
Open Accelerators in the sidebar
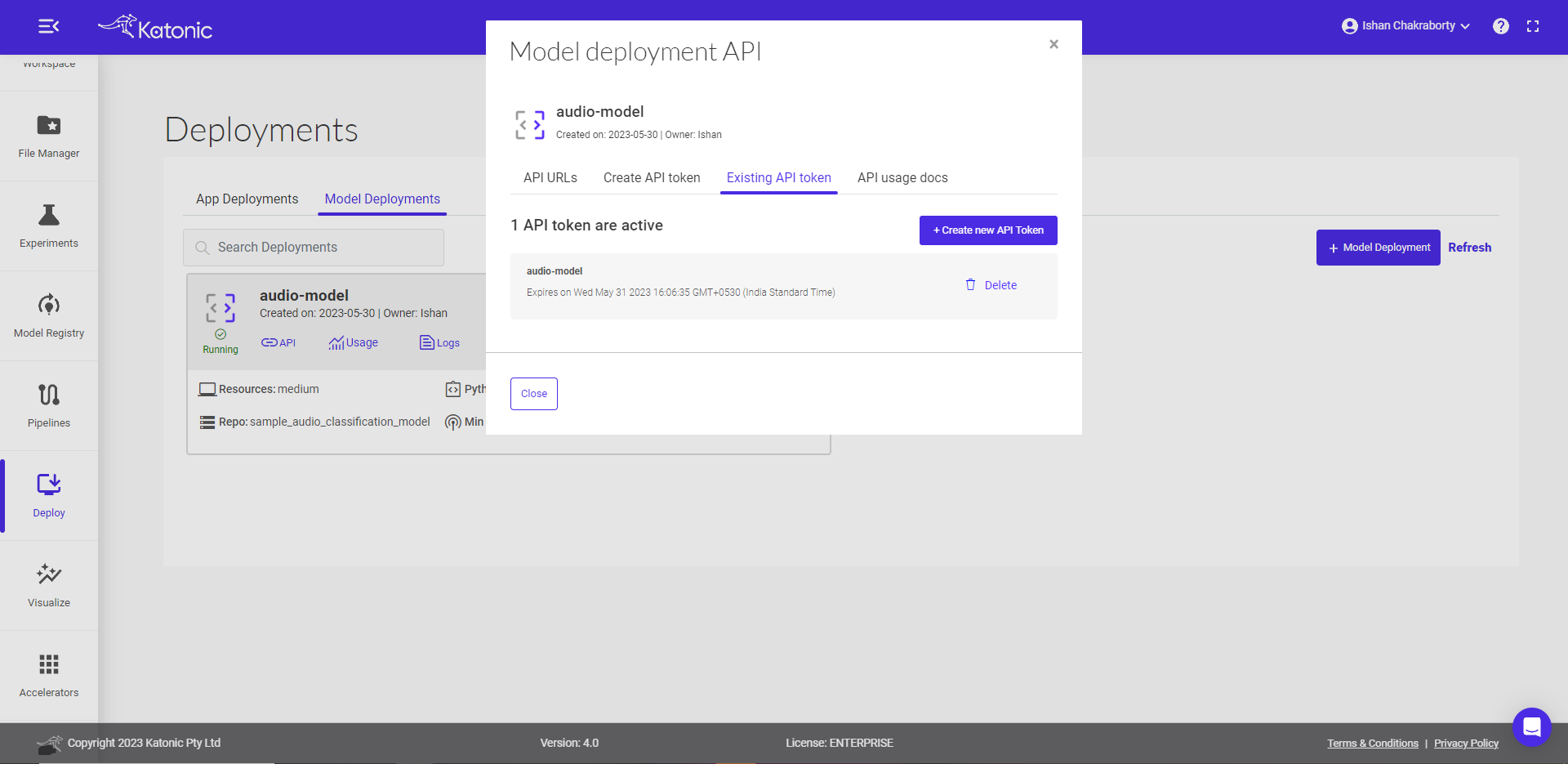49,676
